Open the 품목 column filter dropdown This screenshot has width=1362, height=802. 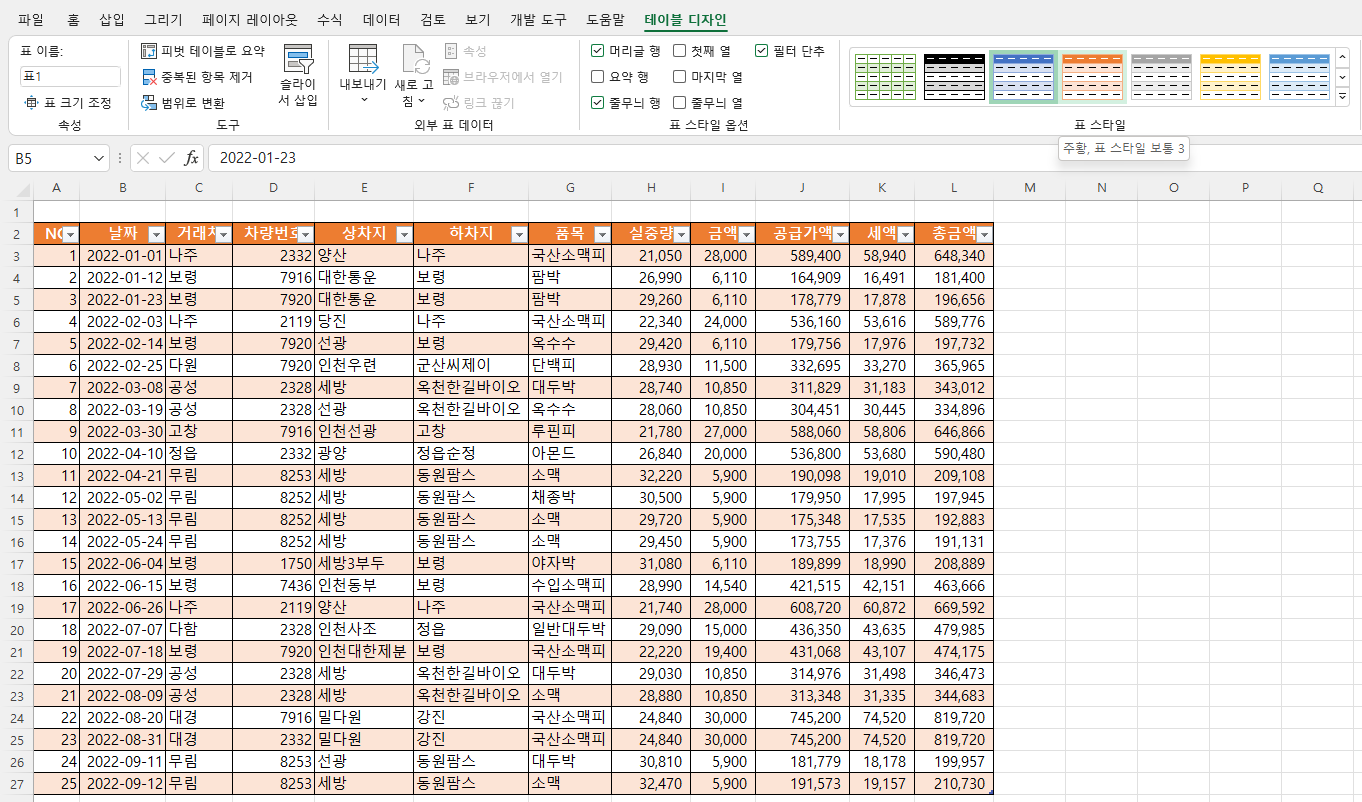point(601,234)
